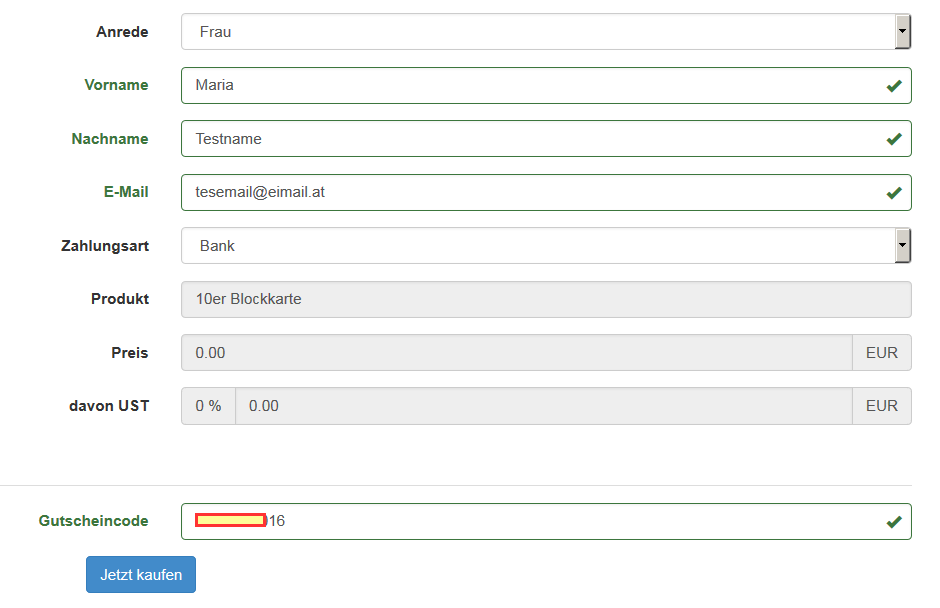Click the davon UST label
The width and height of the screenshot is (940, 608).
(x=109, y=406)
